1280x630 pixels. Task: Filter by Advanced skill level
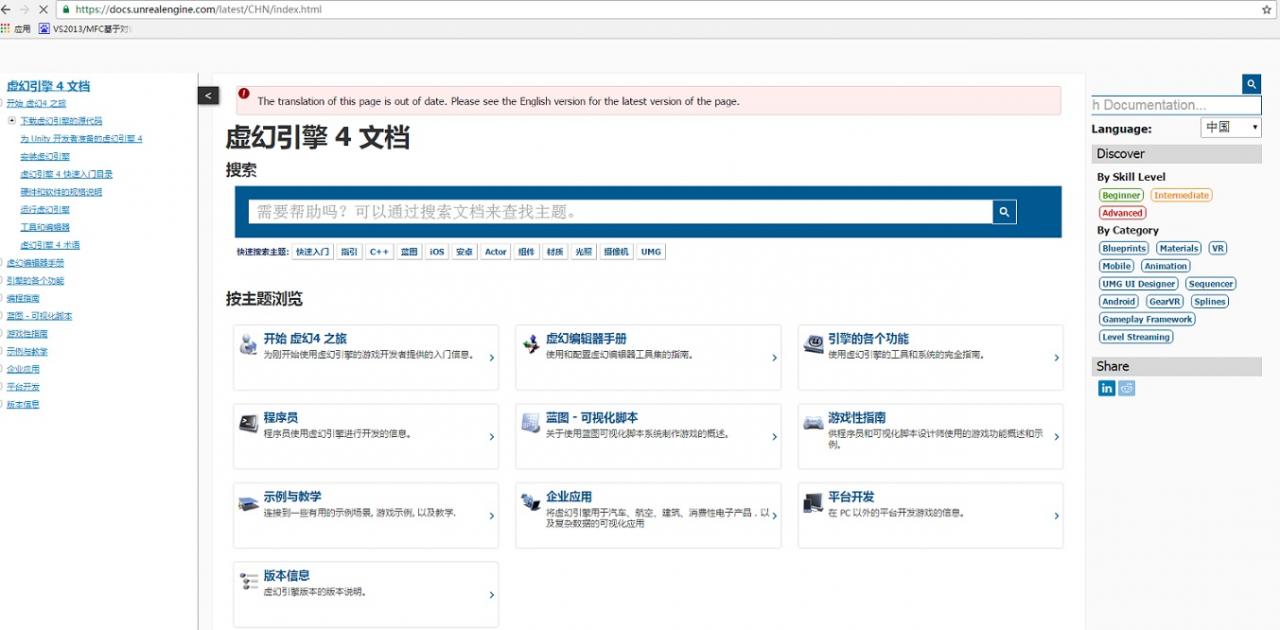[1122, 213]
